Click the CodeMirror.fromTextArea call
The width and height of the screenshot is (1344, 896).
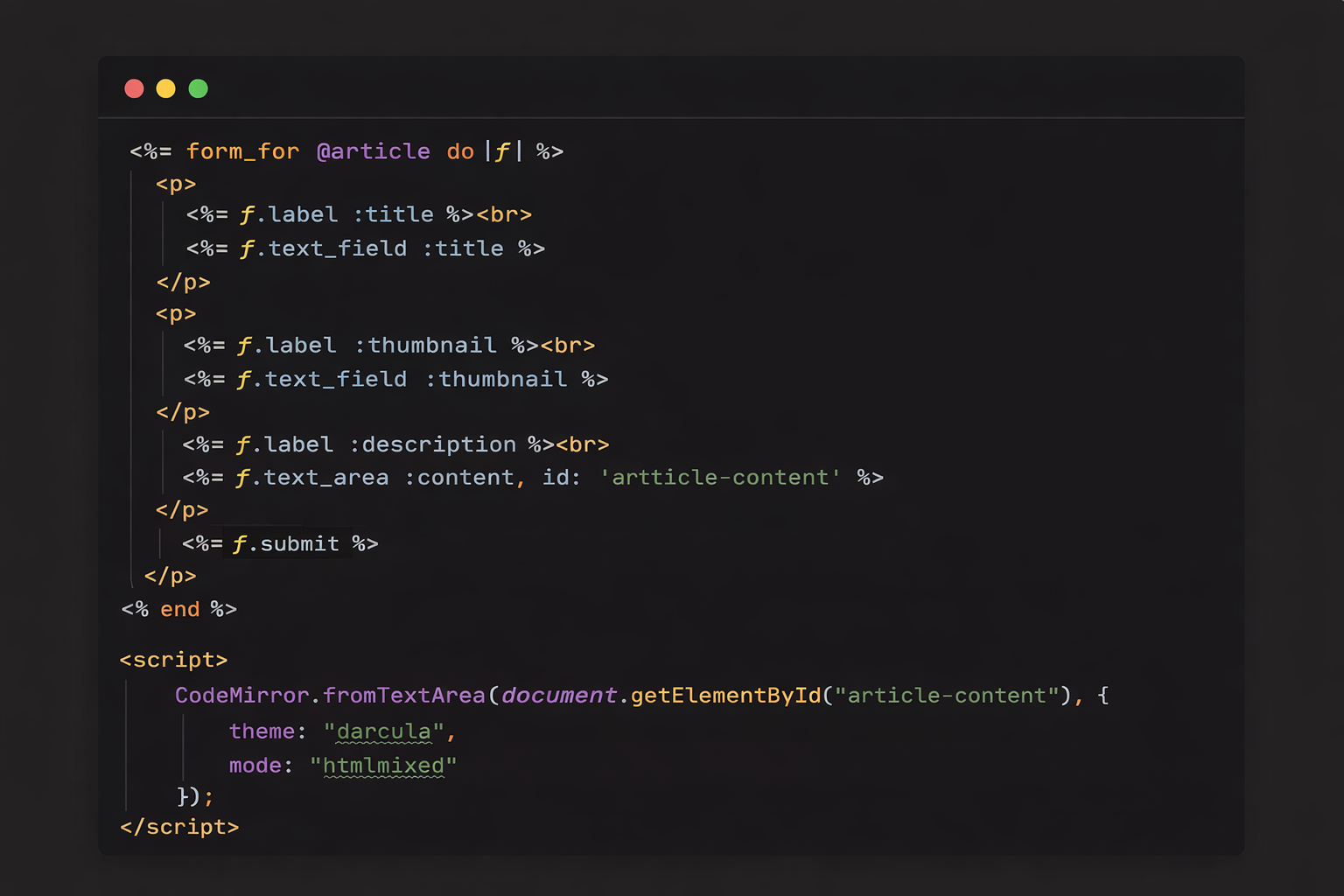[x=331, y=695]
